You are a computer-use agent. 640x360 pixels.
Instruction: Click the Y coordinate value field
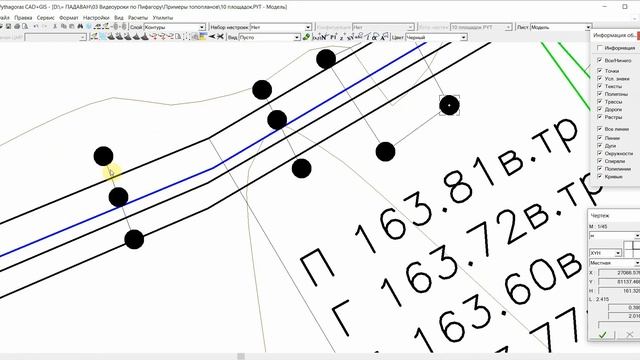click(619, 282)
